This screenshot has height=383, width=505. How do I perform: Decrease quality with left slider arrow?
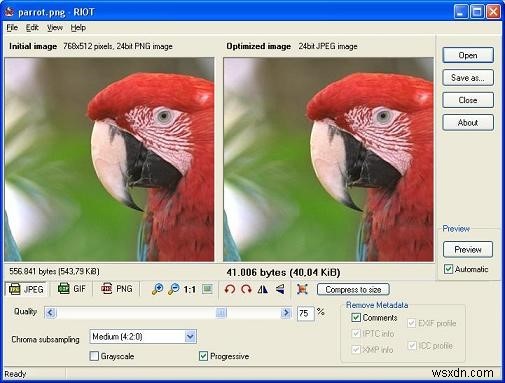tap(50, 313)
